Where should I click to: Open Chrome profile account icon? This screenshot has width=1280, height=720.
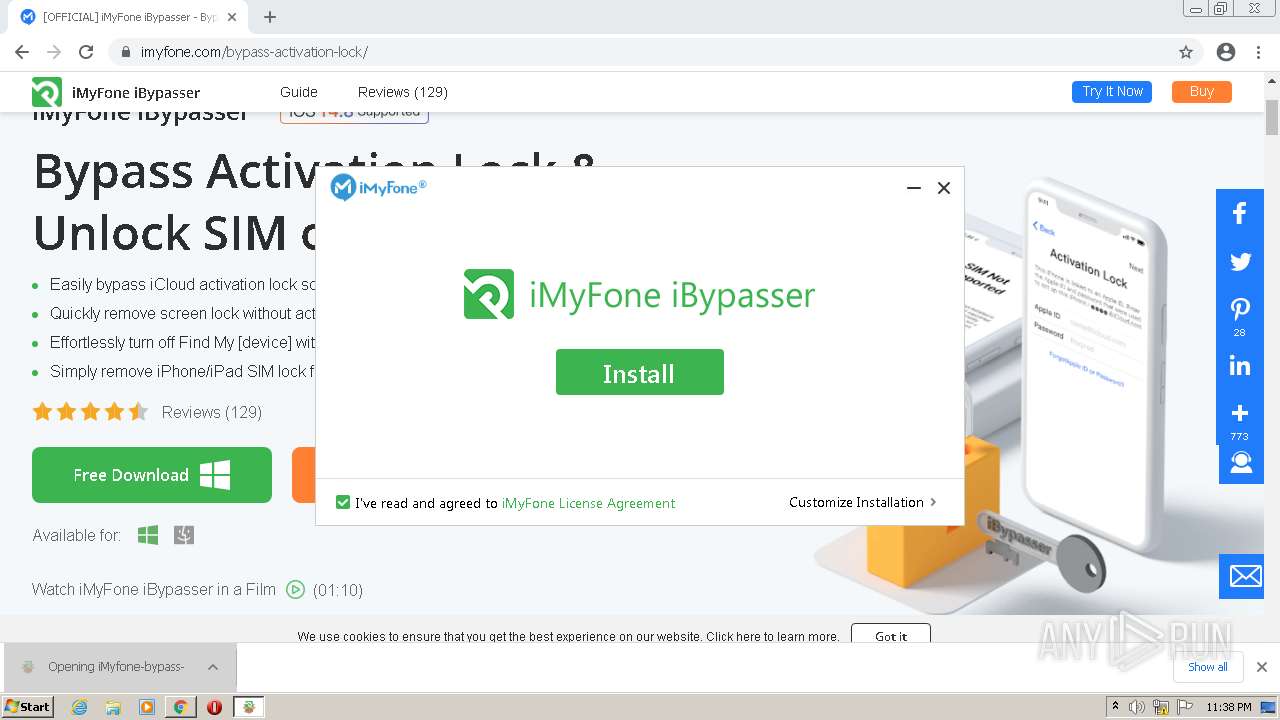(x=1226, y=52)
